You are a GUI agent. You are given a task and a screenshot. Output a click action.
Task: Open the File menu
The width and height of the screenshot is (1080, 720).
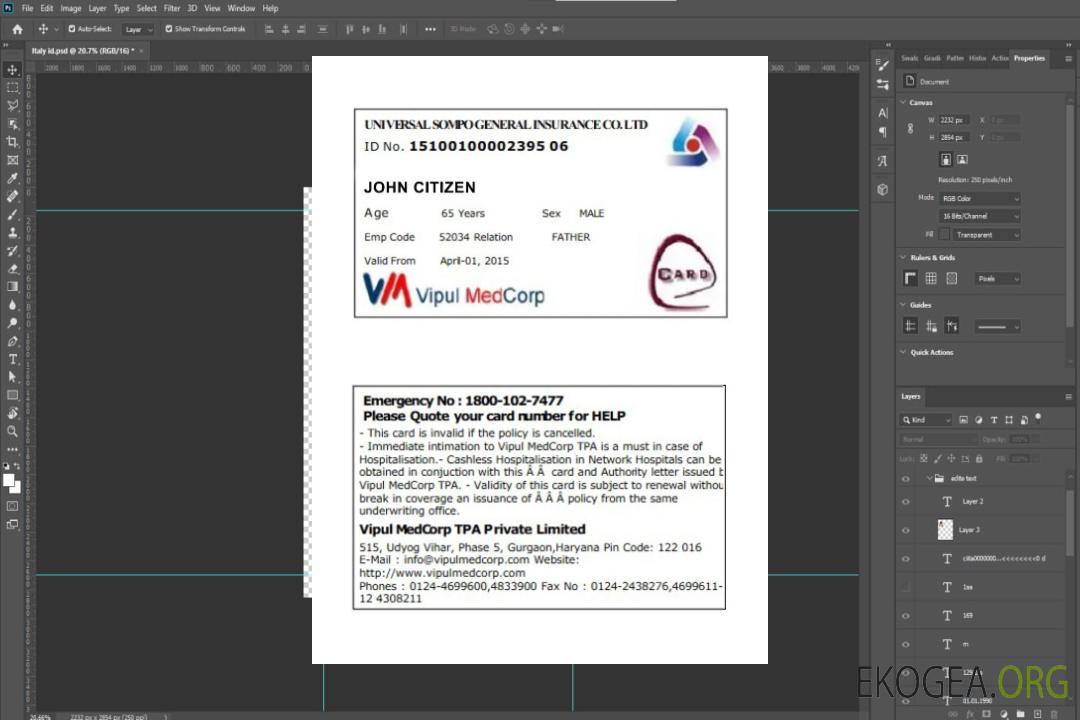coord(27,8)
